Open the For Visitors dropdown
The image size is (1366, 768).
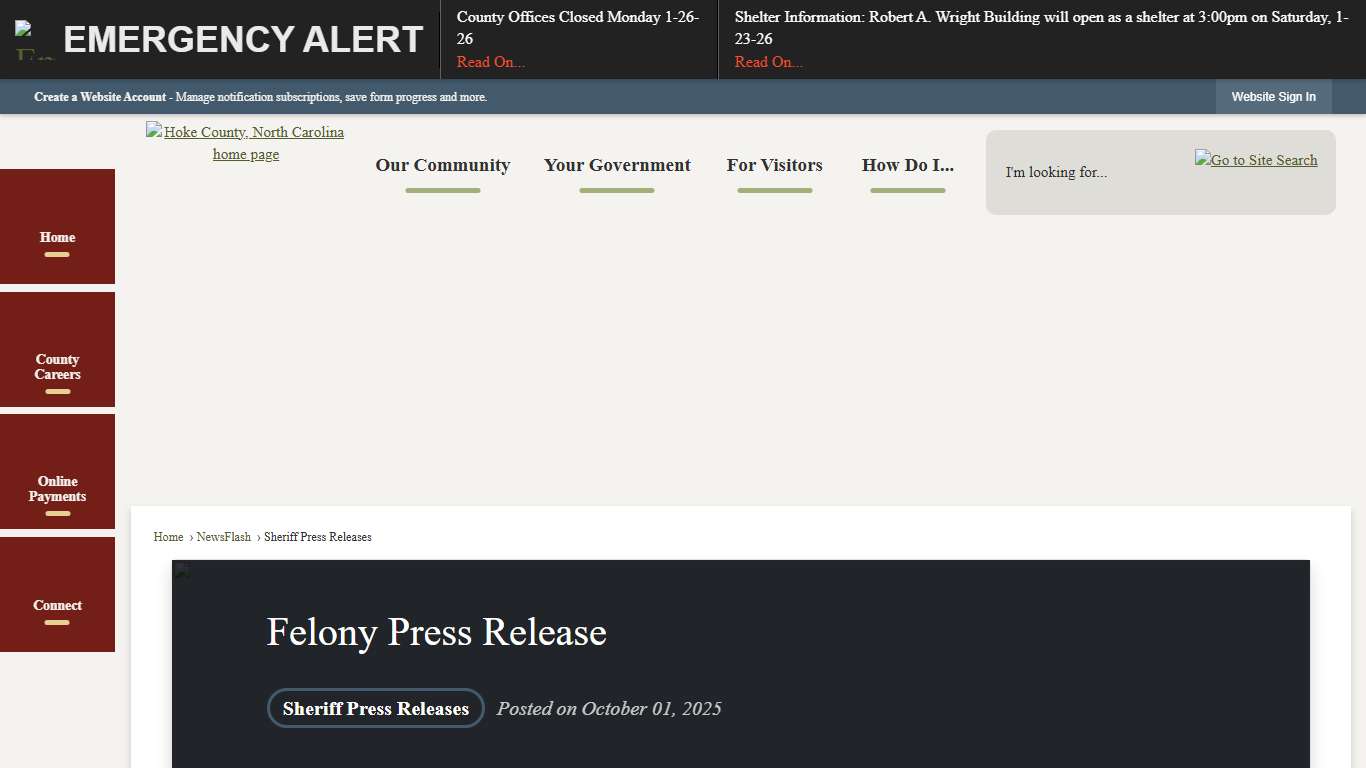tap(774, 165)
